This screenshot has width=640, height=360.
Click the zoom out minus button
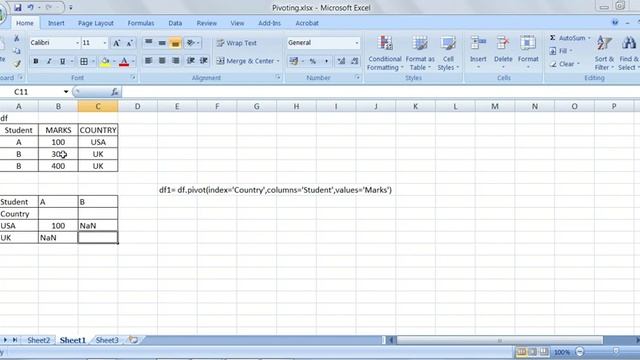tap(580, 351)
